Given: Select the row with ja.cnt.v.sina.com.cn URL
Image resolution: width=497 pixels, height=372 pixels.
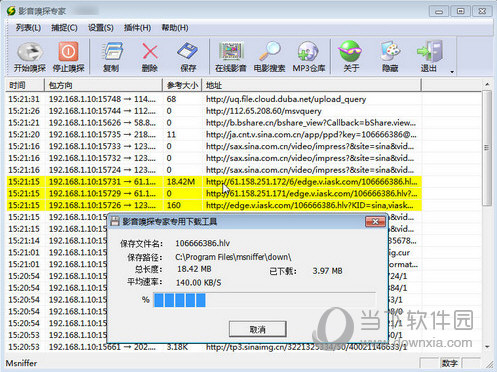Looking at the screenshot, I should [x=214, y=134].
